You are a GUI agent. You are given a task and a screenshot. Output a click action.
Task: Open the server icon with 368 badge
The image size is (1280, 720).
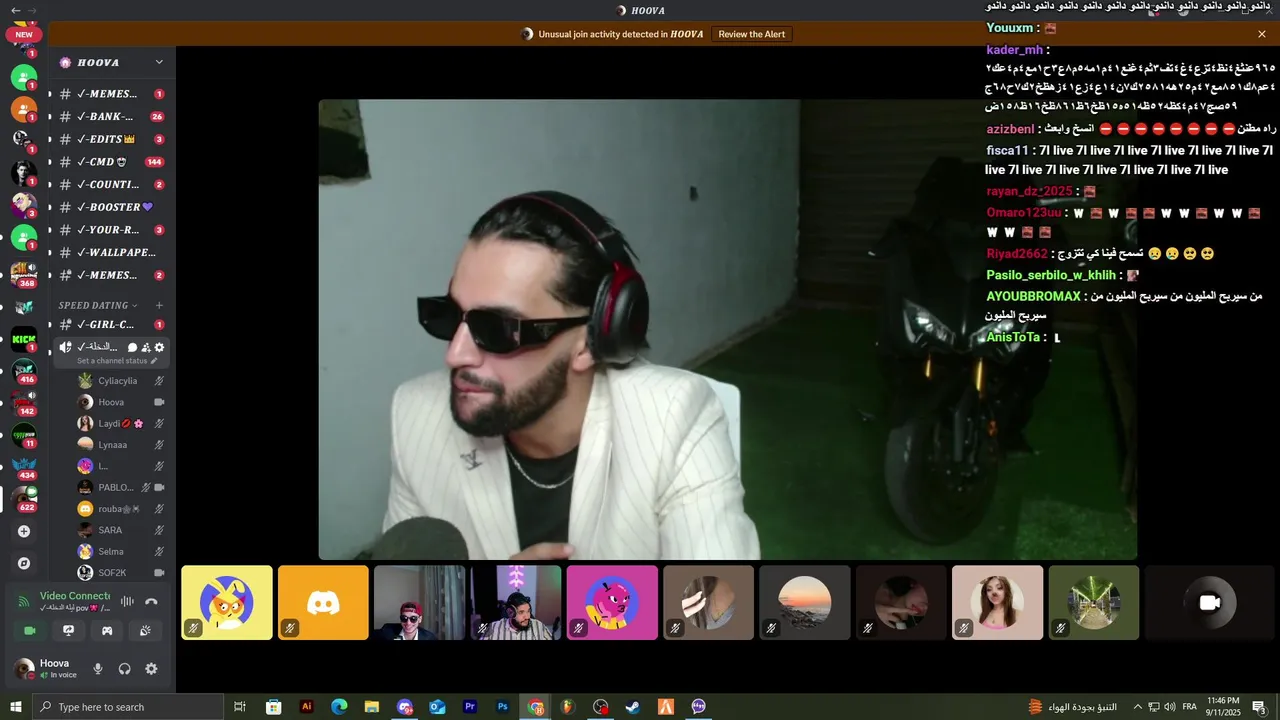(24, 273)
